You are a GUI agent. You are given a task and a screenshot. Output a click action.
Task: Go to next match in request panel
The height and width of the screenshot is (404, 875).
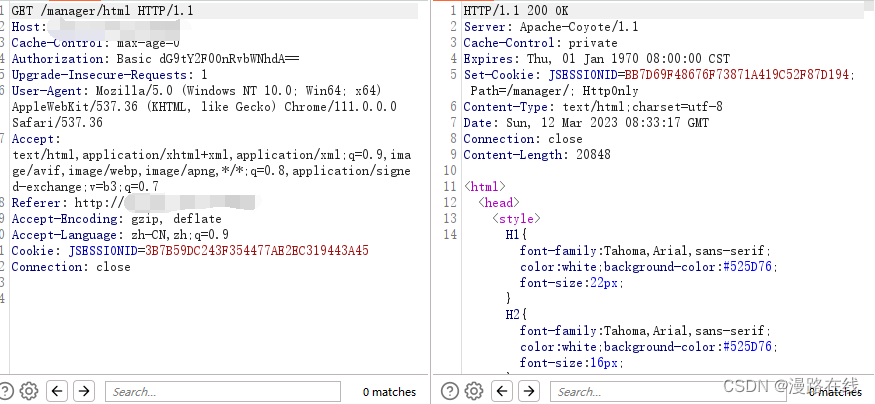(x=84, y=391)
